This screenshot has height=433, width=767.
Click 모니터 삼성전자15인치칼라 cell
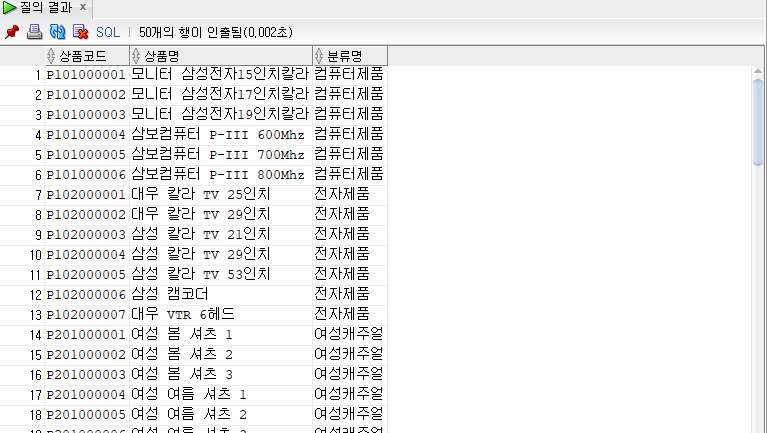click(x=221, y=75)
